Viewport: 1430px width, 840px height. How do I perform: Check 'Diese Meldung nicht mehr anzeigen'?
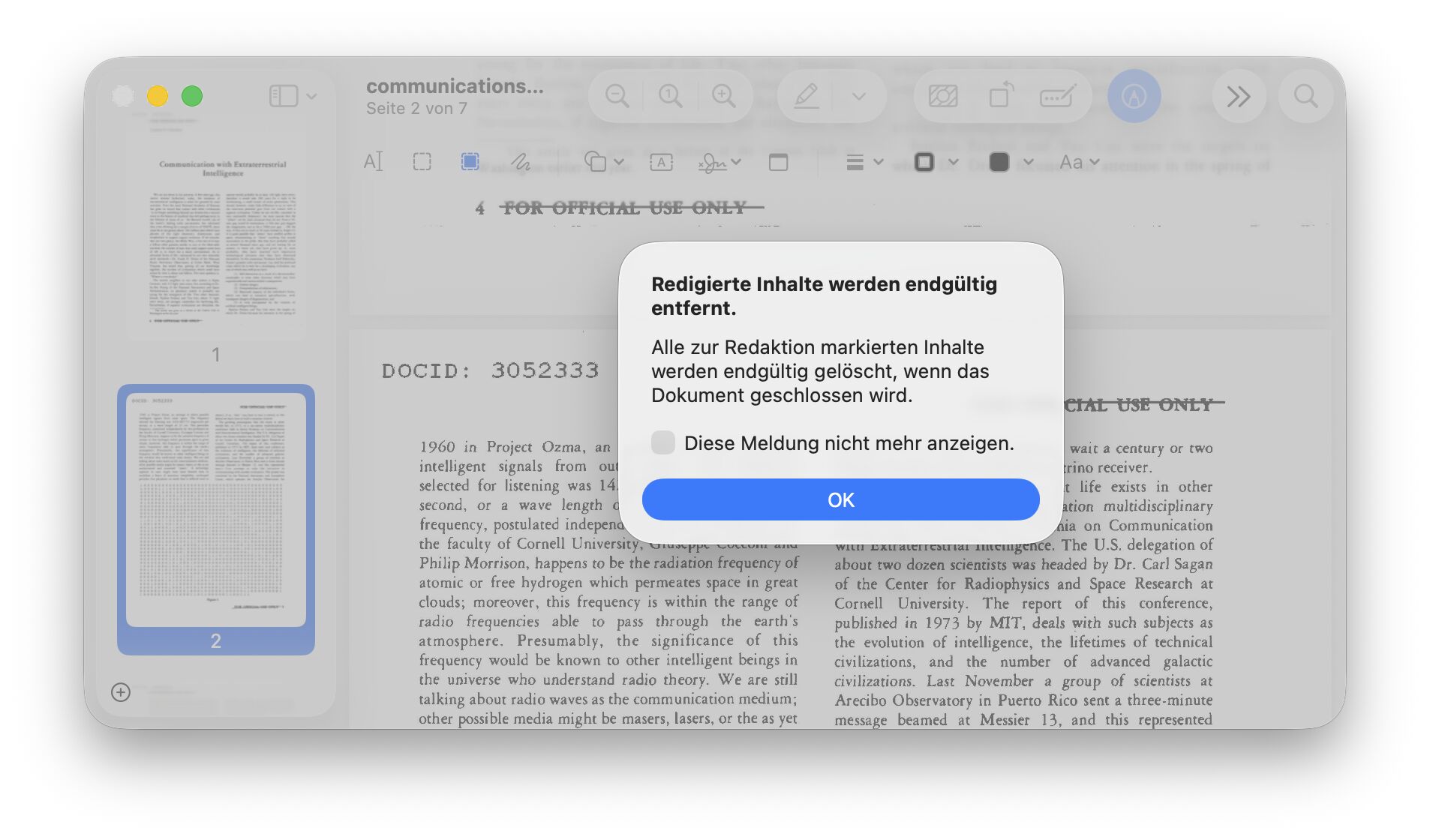coord(663,442)
